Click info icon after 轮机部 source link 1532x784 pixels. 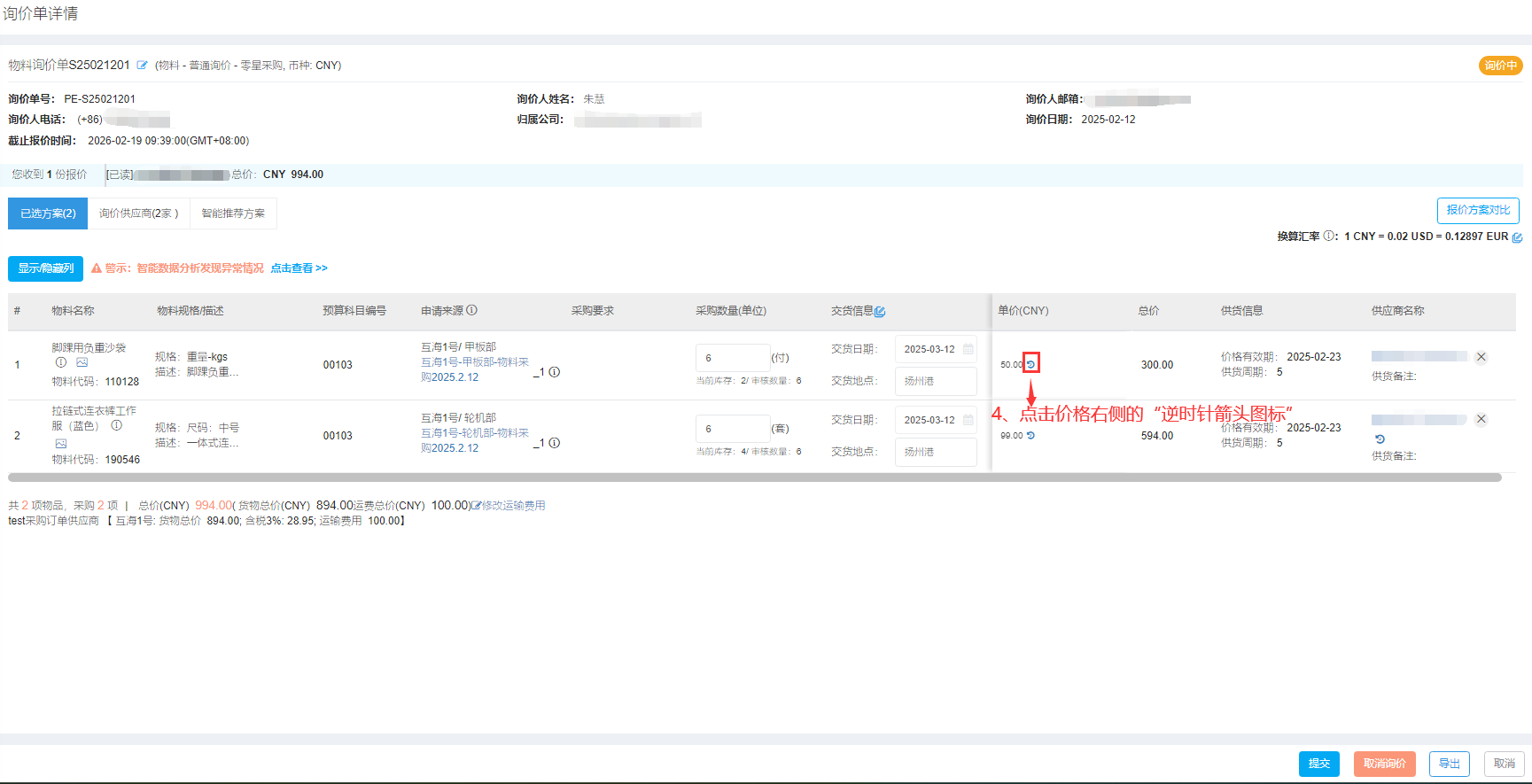point(555,443)
